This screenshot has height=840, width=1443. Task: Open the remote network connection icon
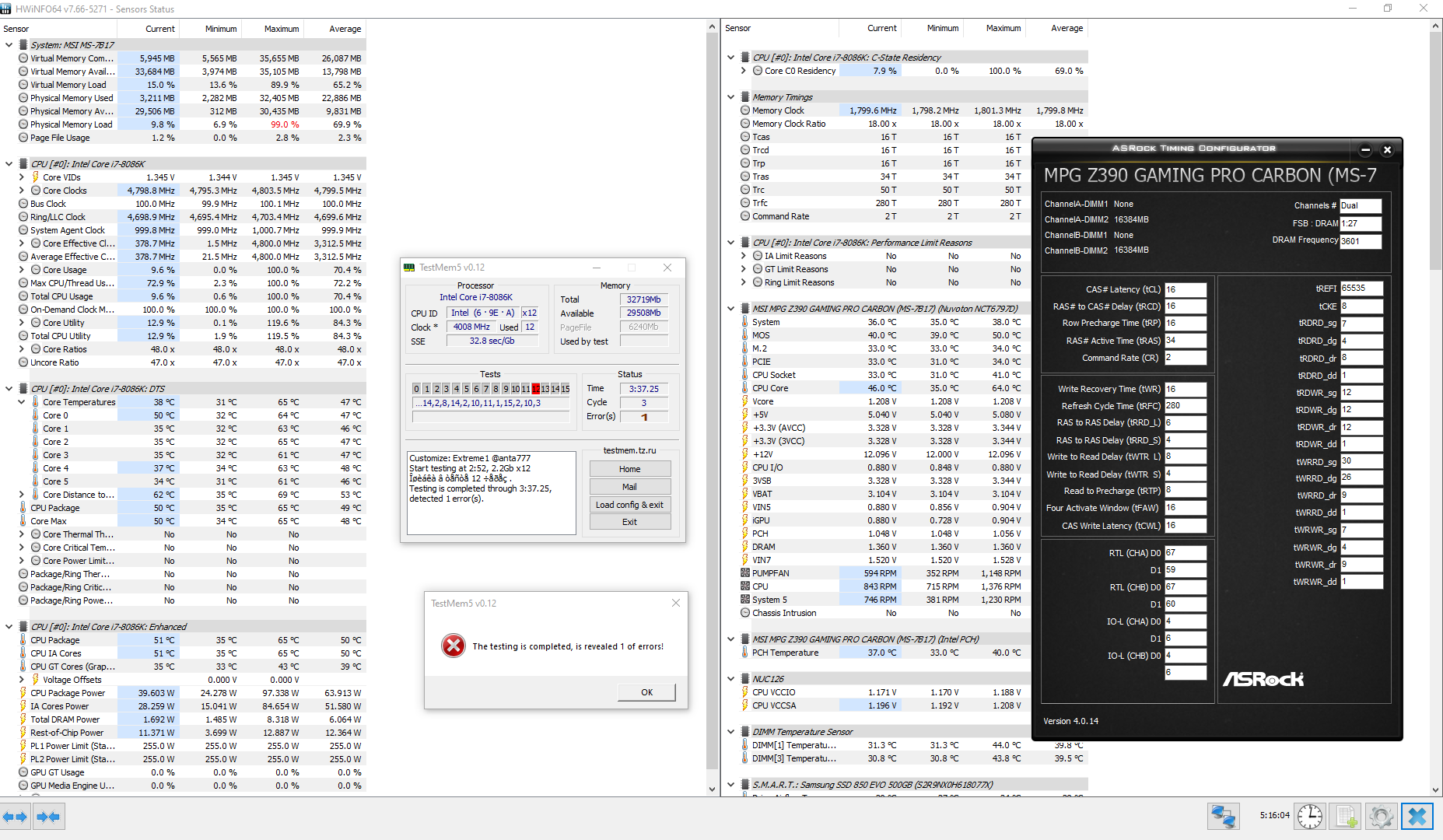tap(1223, 817)
